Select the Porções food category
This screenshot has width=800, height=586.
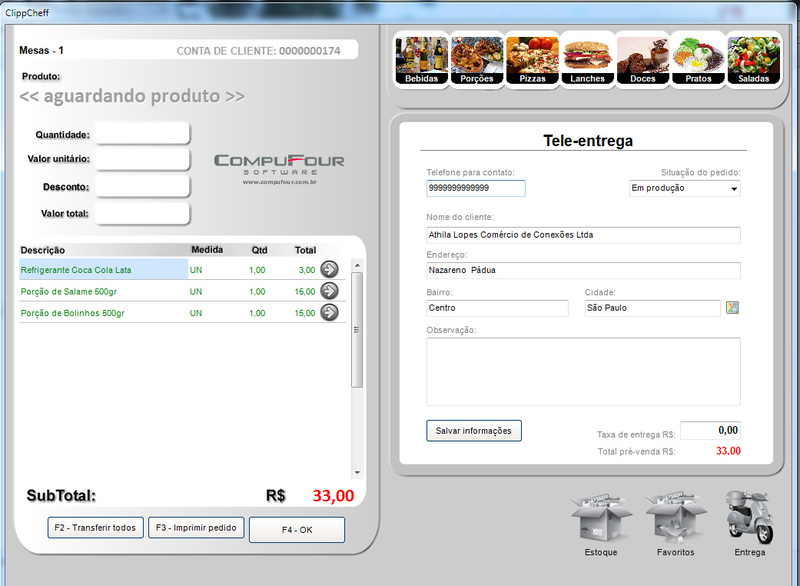click(x=476, y=60)
